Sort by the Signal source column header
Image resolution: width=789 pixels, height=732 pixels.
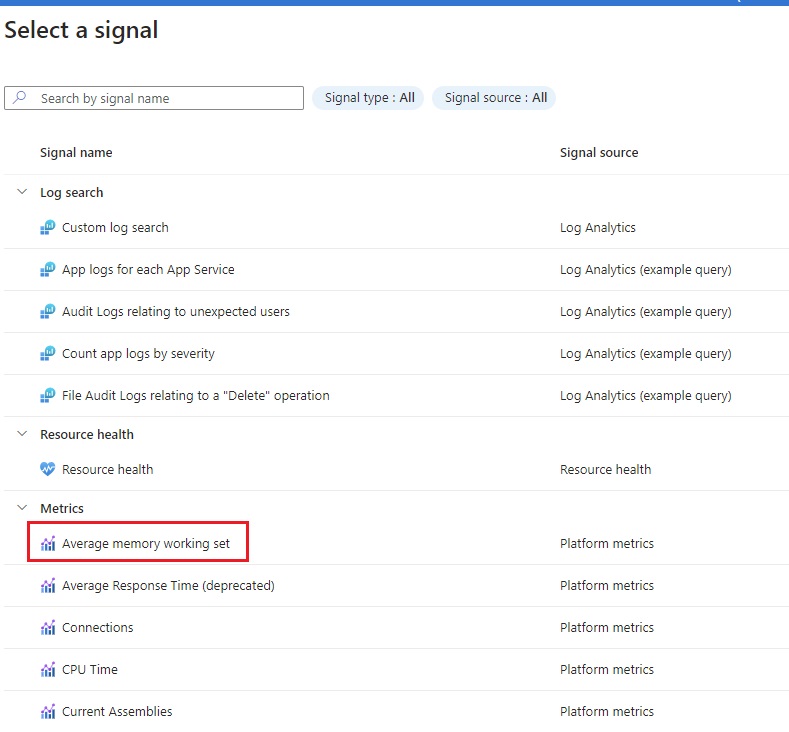click(599, 152)
